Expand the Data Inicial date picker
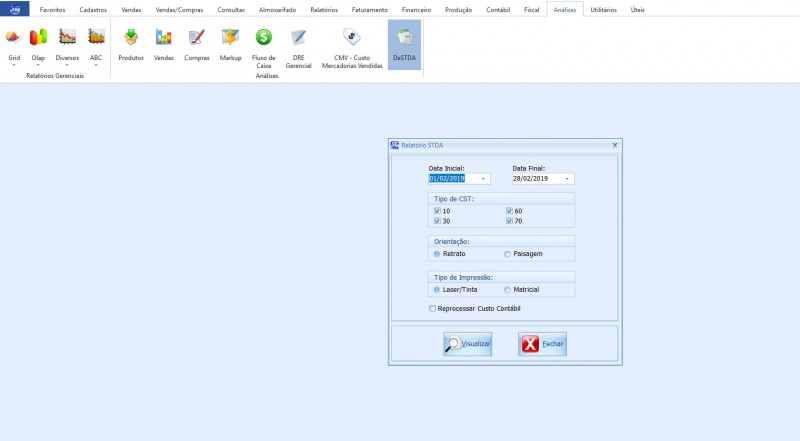Screen dimensions: 800x441 click(485, 179)
